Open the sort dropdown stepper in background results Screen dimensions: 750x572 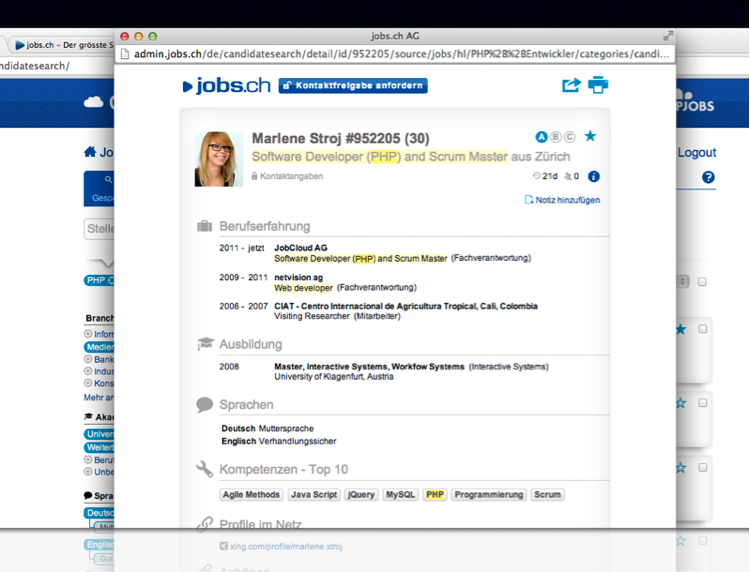coord(683,282)
